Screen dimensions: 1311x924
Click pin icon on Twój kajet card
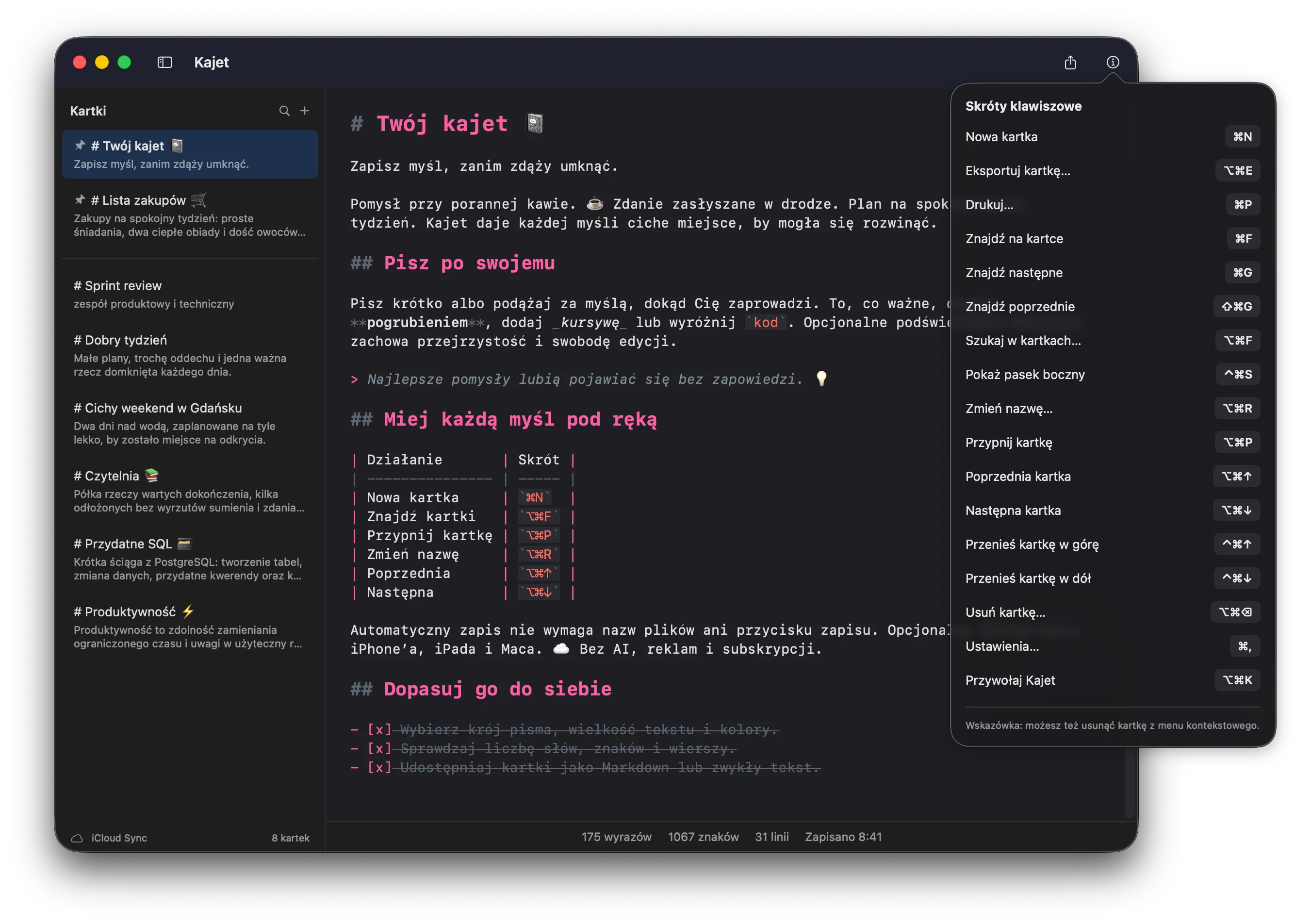point(80,146)
